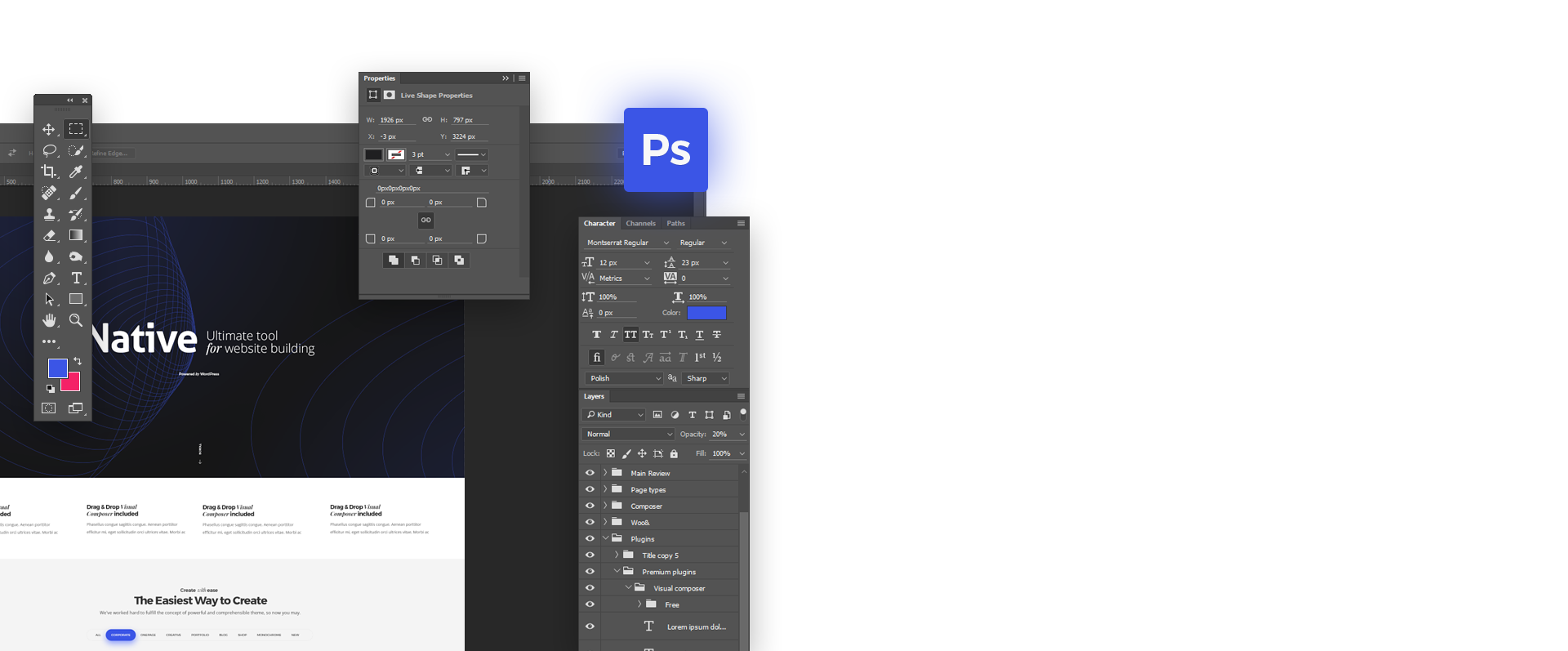Hide the Main Review layer group
The width and height of the screenshot is (1568, 651).
click(x=590, y=473)
